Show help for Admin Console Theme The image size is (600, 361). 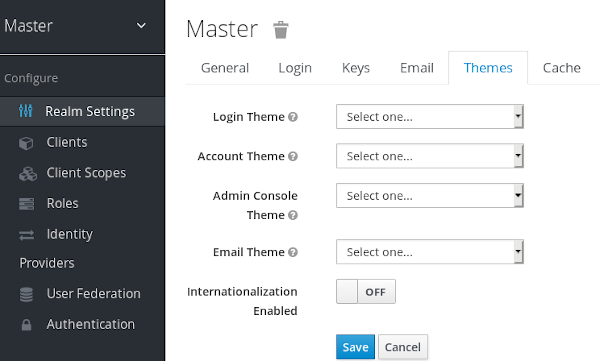(293, 215)
